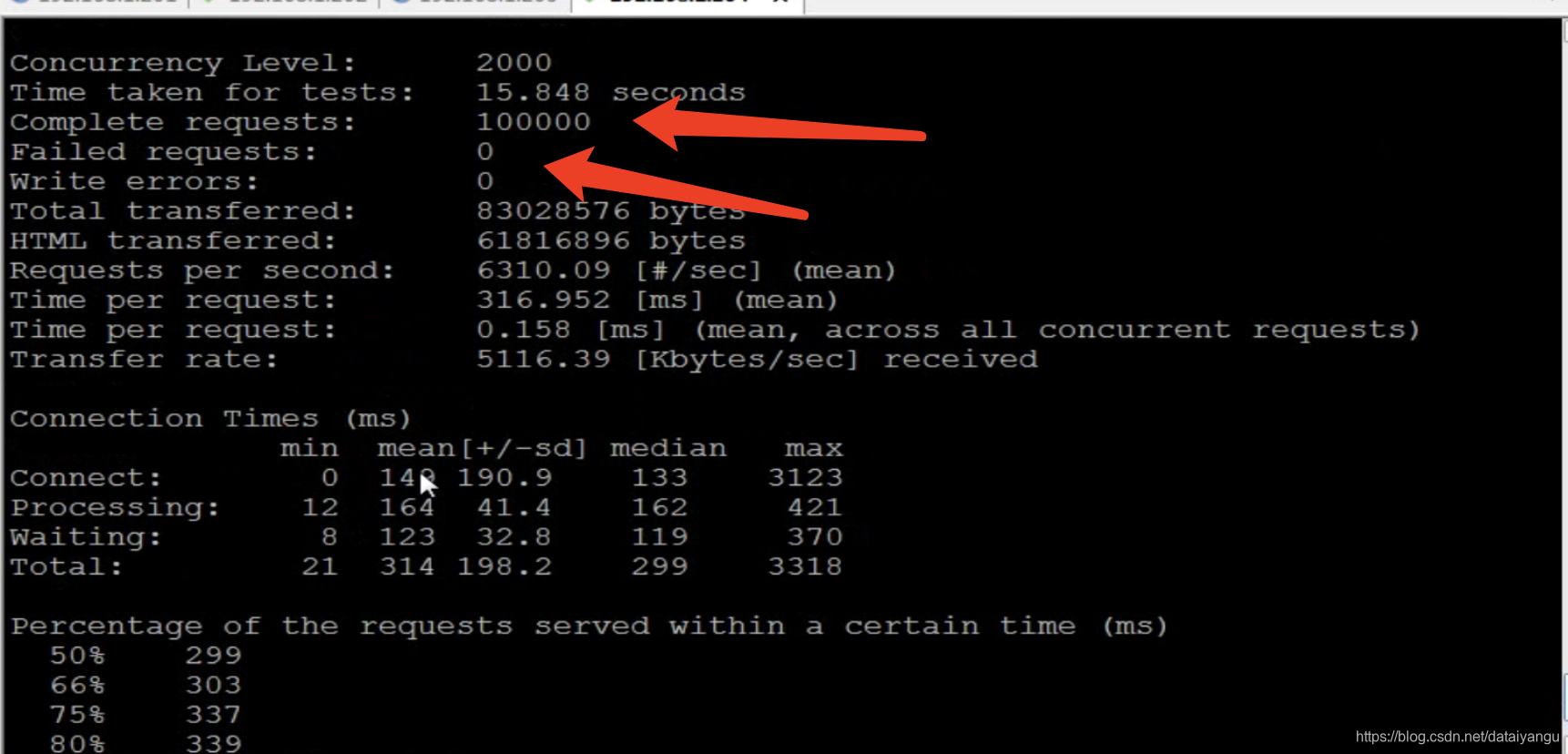The image size is (1568, 754).
Task: Click the Concurrency Level value 2000
Action: [514, 63]
